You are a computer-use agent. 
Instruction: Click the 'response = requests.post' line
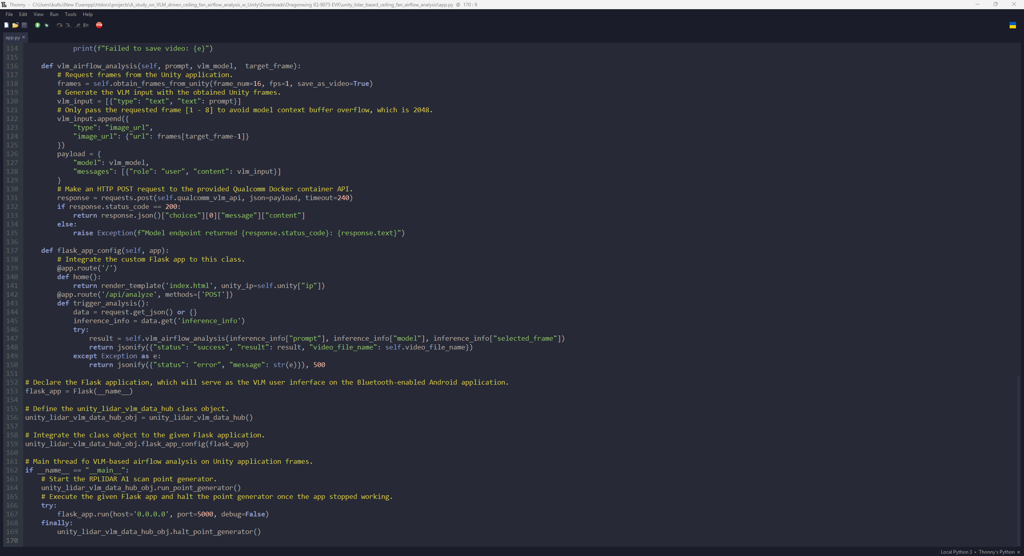pyautogui.click(x=204, y=198)
